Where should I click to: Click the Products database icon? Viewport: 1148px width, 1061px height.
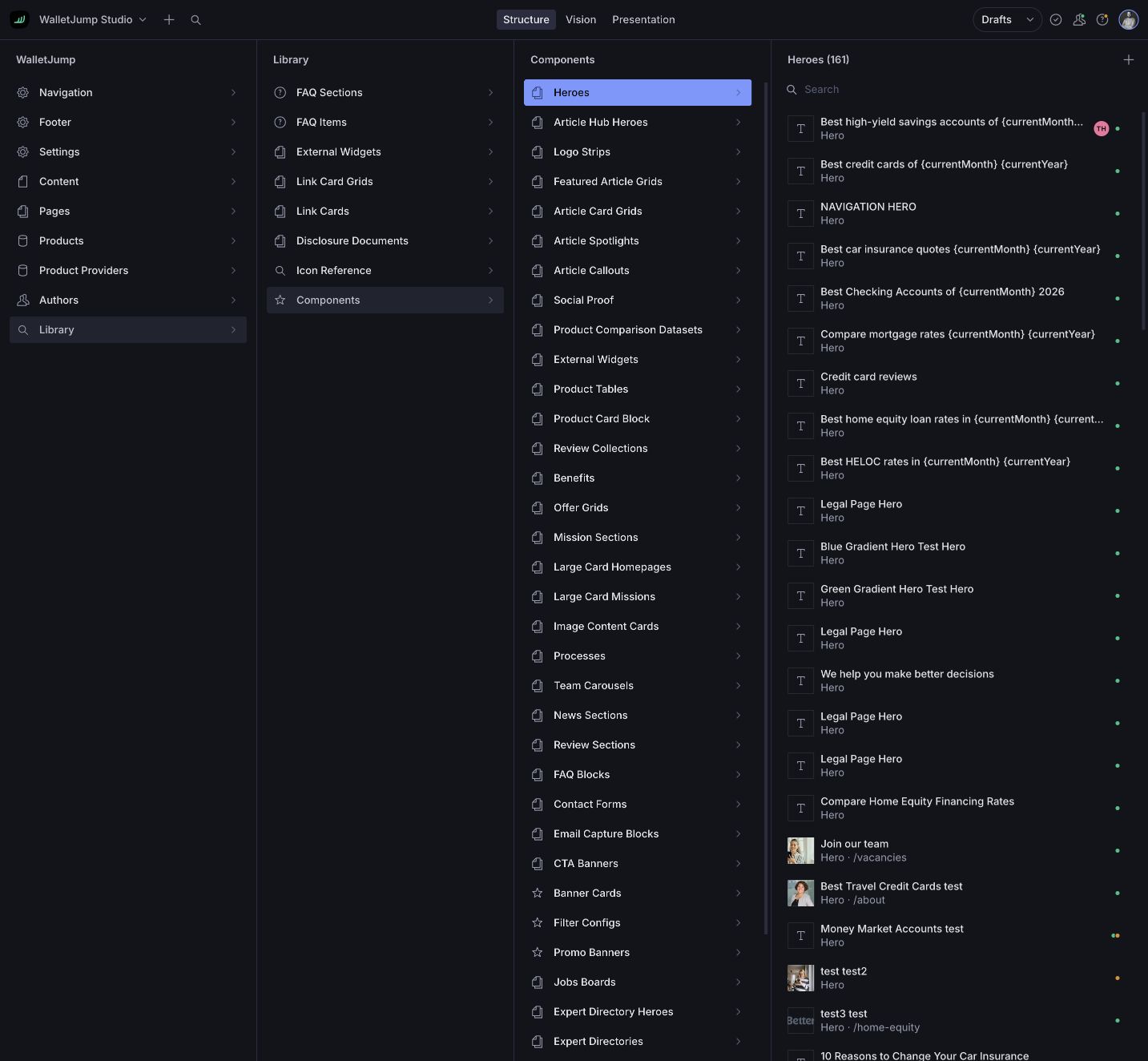[x=23, y=240]
